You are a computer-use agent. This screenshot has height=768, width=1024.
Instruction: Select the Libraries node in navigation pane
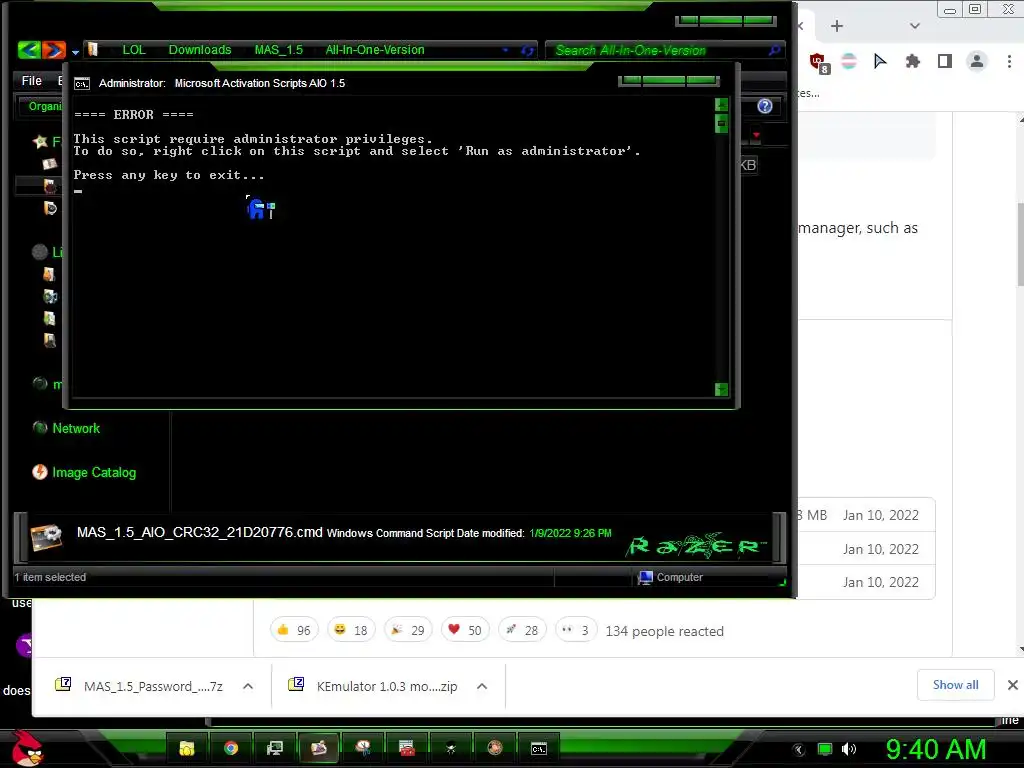pyautogui.click(x=40, y=251)
